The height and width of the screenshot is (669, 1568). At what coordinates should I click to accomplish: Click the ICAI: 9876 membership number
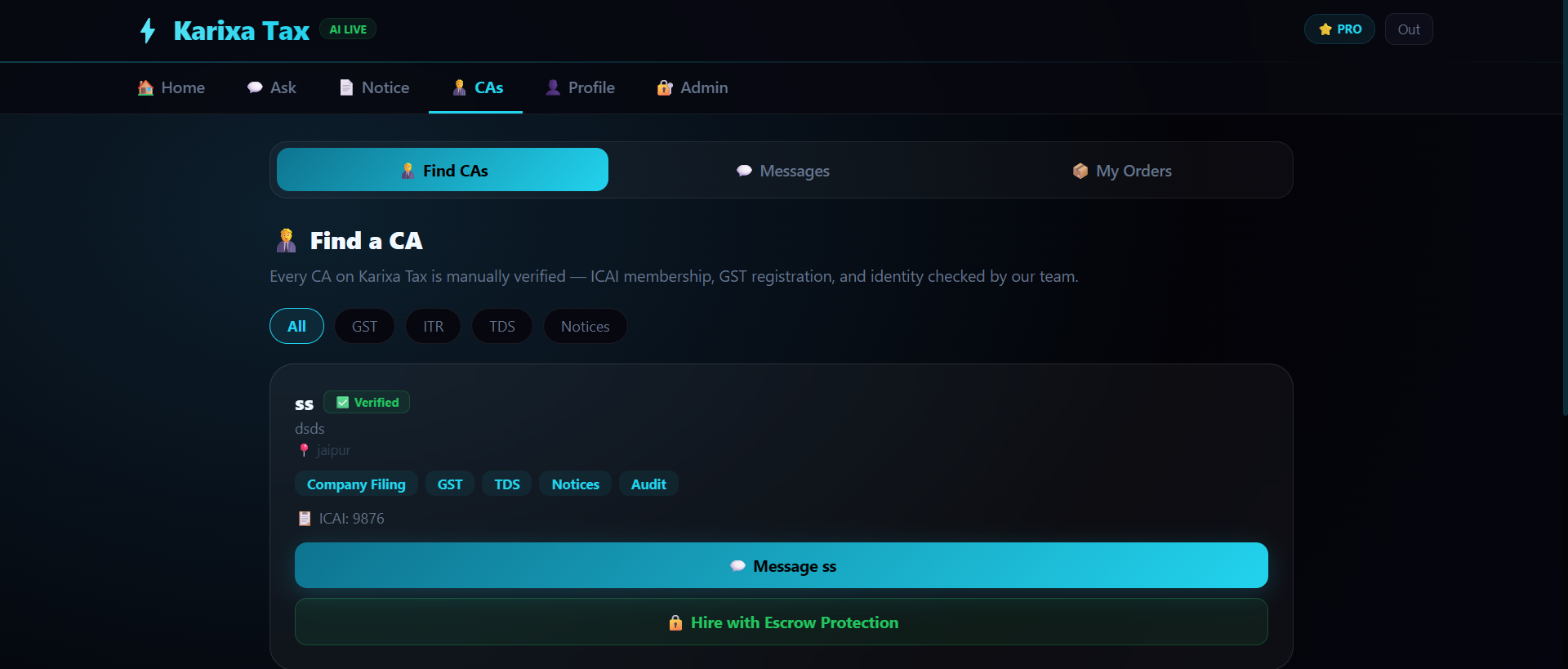click(351, 519)
